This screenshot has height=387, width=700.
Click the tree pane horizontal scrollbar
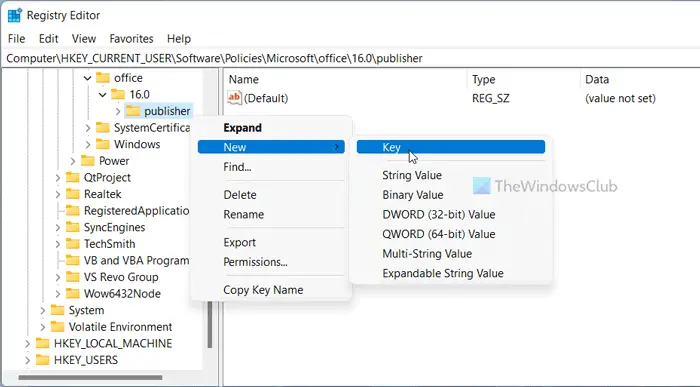pos(91,378)
